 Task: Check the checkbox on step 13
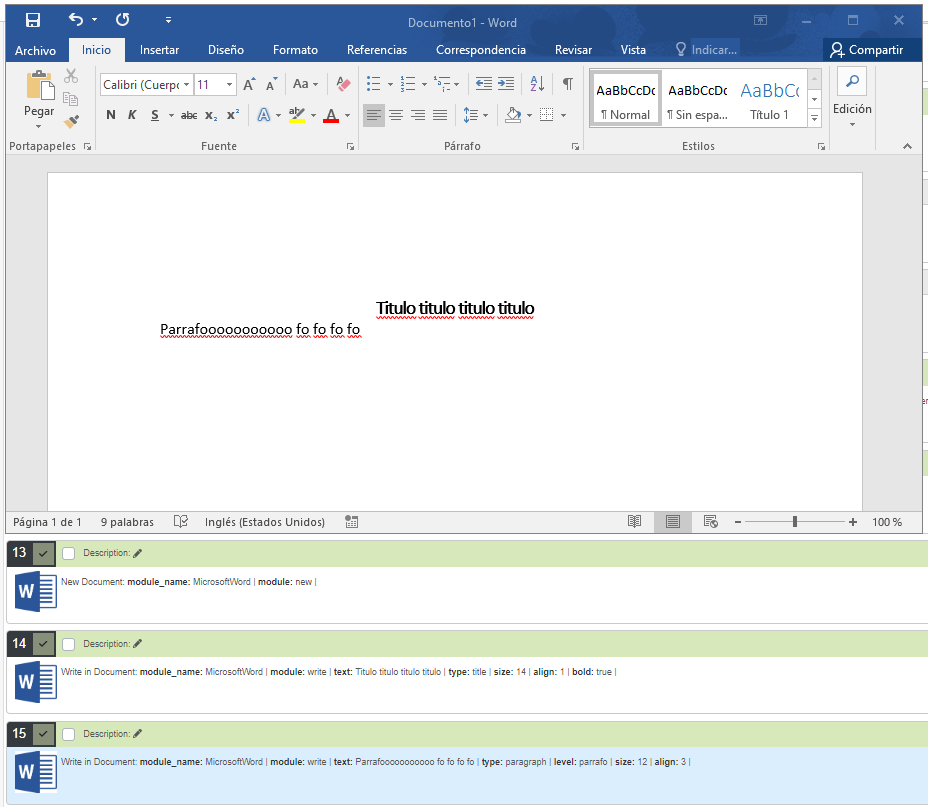tap(69, 553)
